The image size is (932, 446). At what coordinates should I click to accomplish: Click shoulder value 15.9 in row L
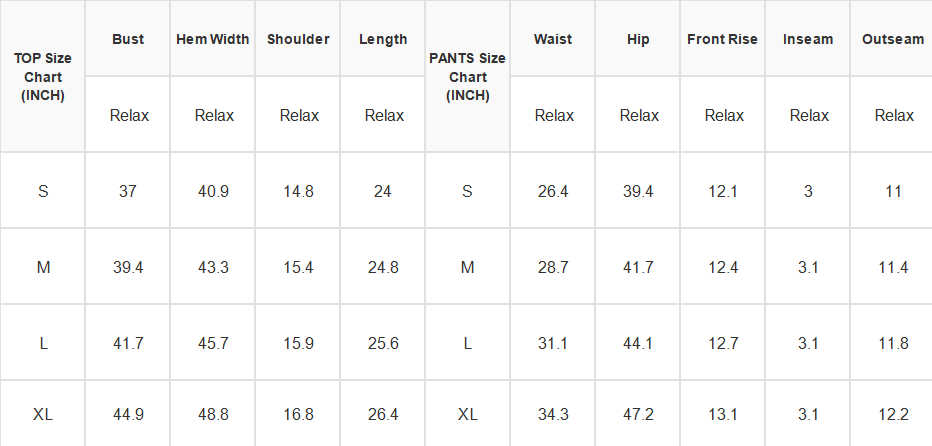298,344
